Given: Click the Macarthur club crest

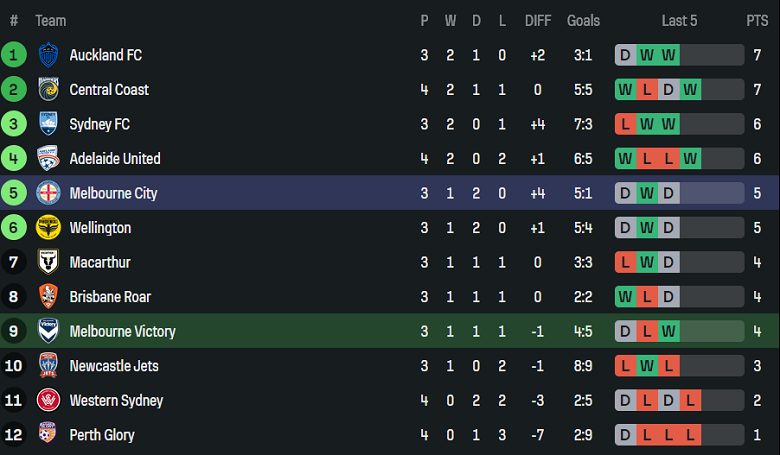Looking at the screenshot, I should (x=48, y=262).
